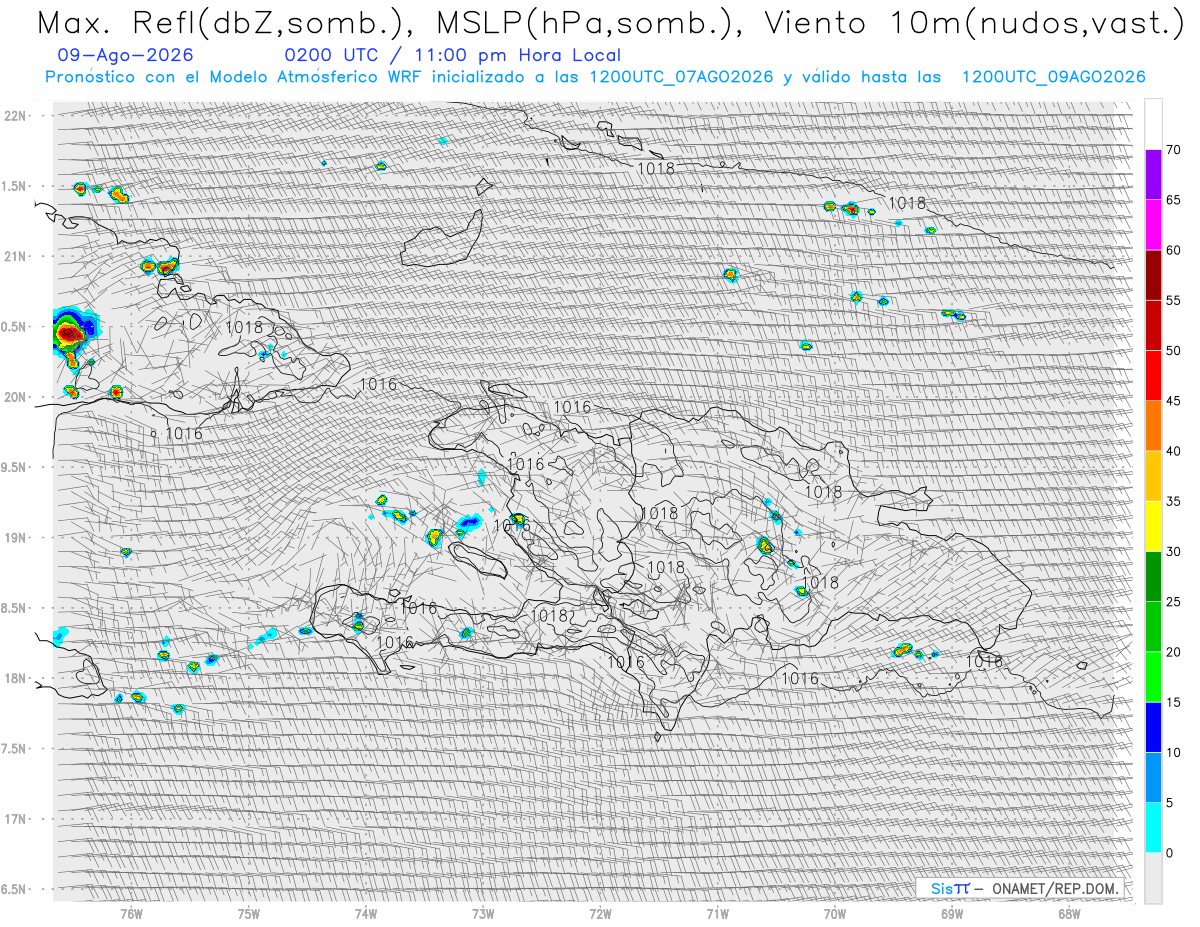
Task: Click the colorbar scale label "45"
Action: pos(1173,401)
